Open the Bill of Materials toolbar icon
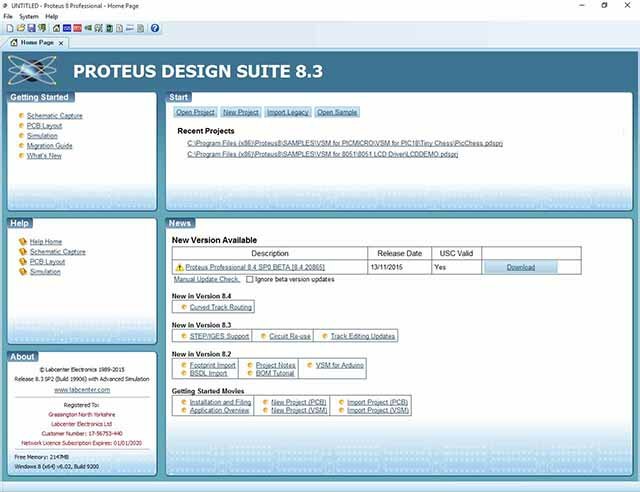The width and height of the screenshot is (640, 492). tap(120, 28)
